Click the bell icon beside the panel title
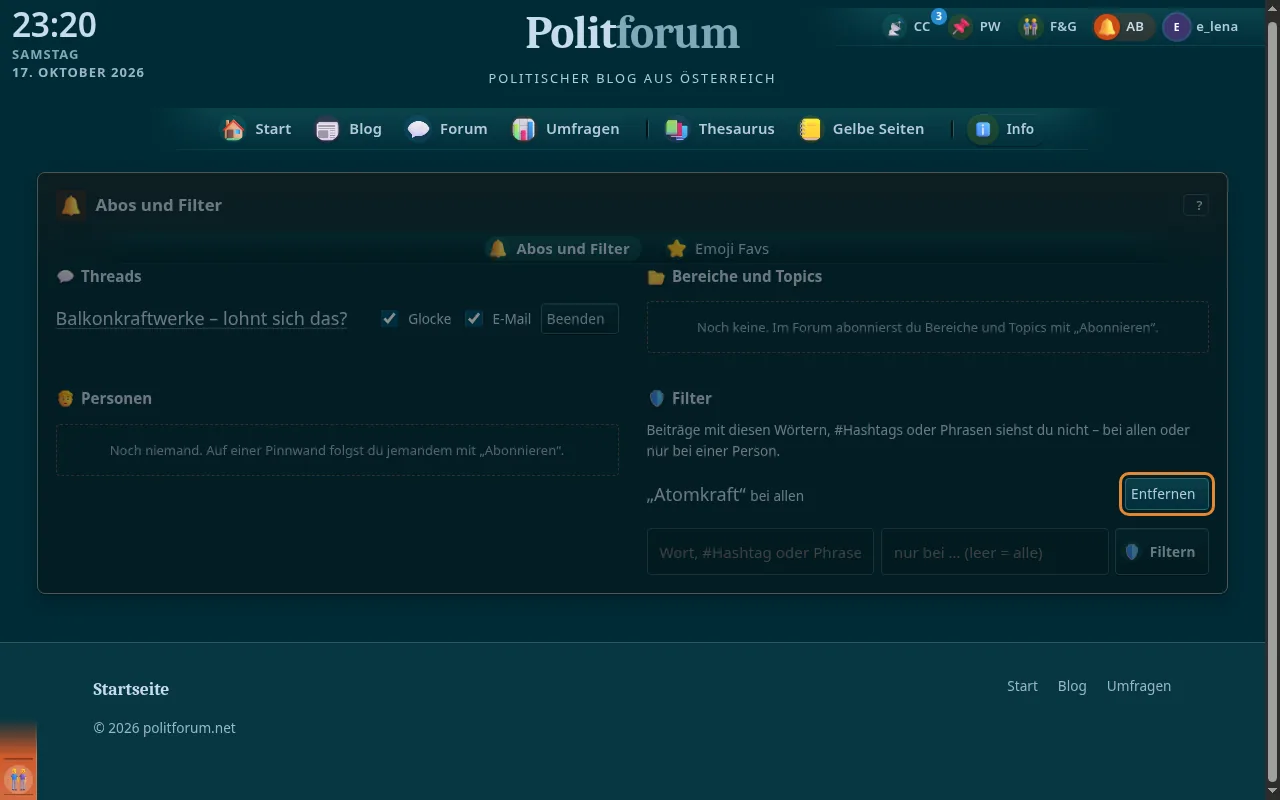Viewport: 1280px width, 800px height. (x=71, y=205)
